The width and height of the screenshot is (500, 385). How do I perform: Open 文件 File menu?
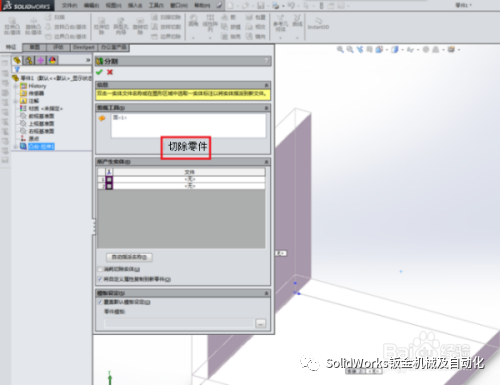coord(70,6)
